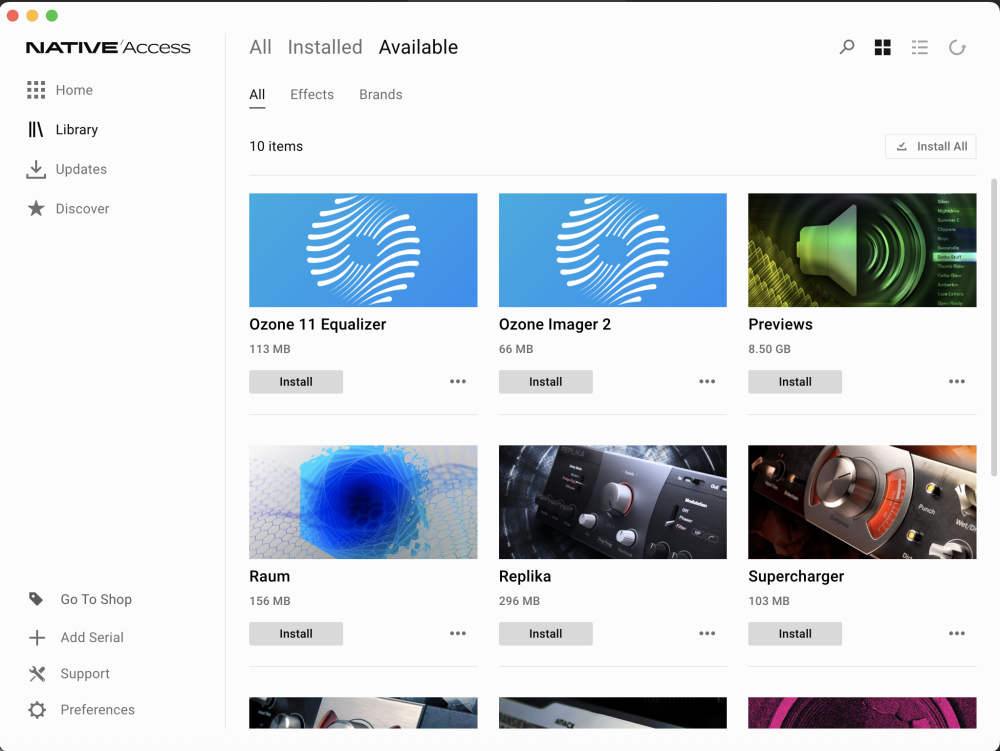Open more options for Ozone 11 Equalizer
1000x751 pixels.
[x=458, y=381]
